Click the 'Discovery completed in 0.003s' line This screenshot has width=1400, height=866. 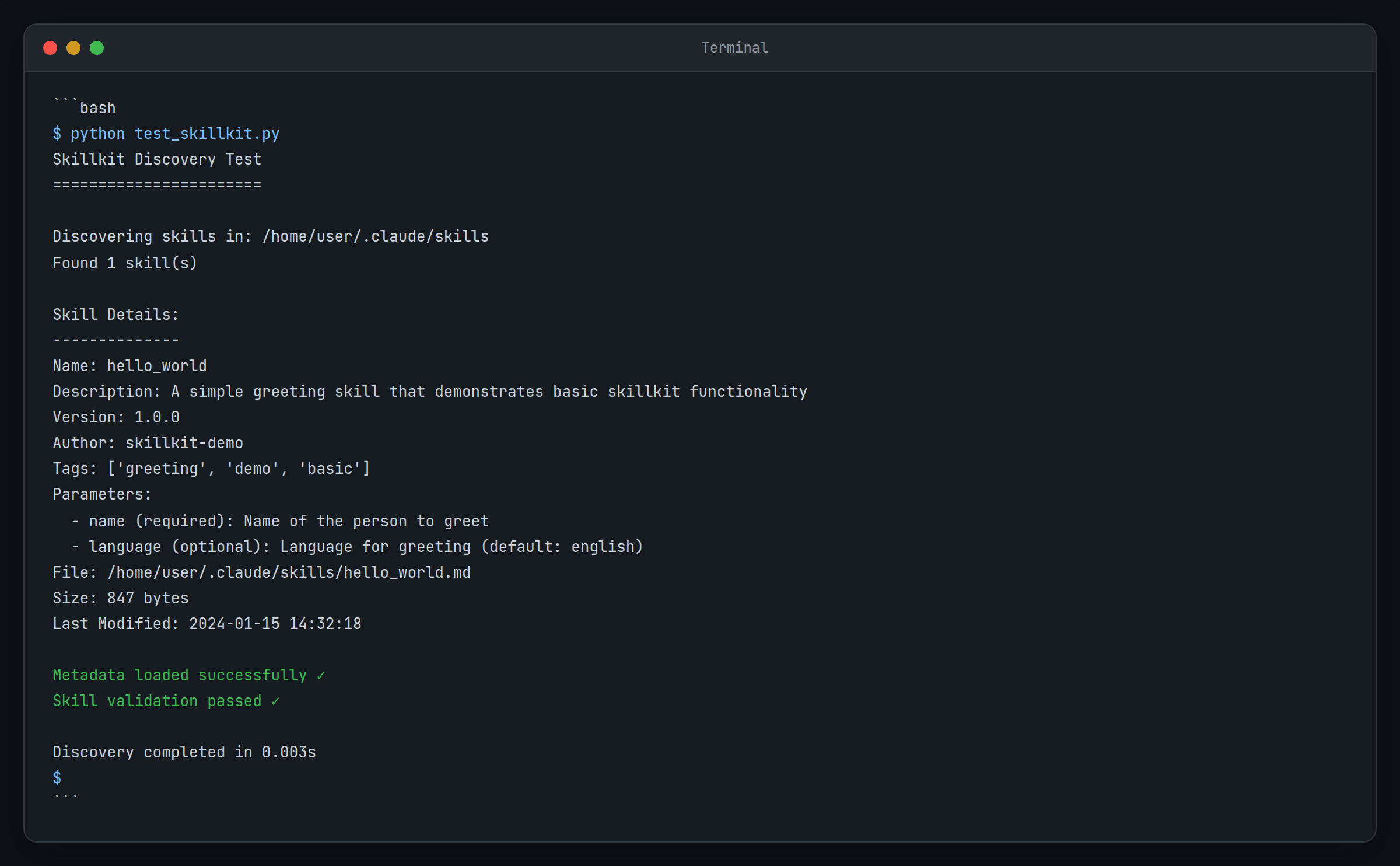click(x=184, y=752)
